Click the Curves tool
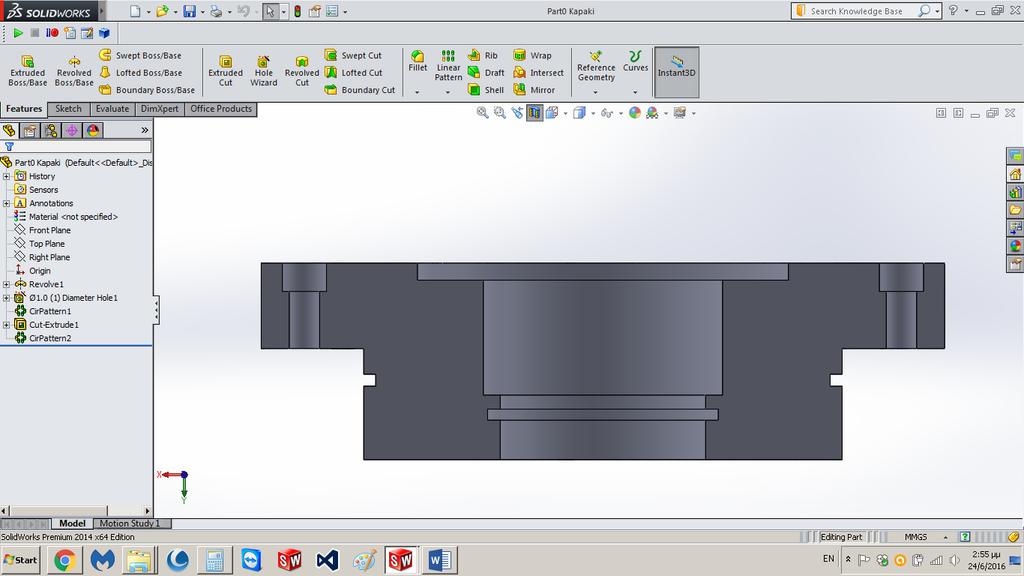The width and height of the screenshot is (1024, 576). point(635,61)
